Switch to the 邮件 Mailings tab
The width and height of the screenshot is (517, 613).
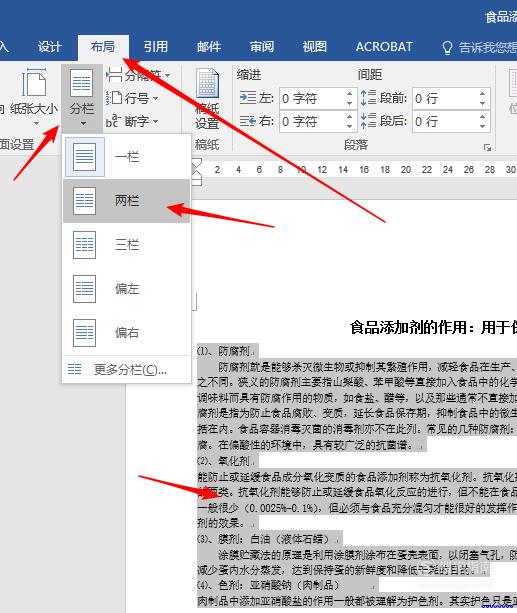click(209, 47)
